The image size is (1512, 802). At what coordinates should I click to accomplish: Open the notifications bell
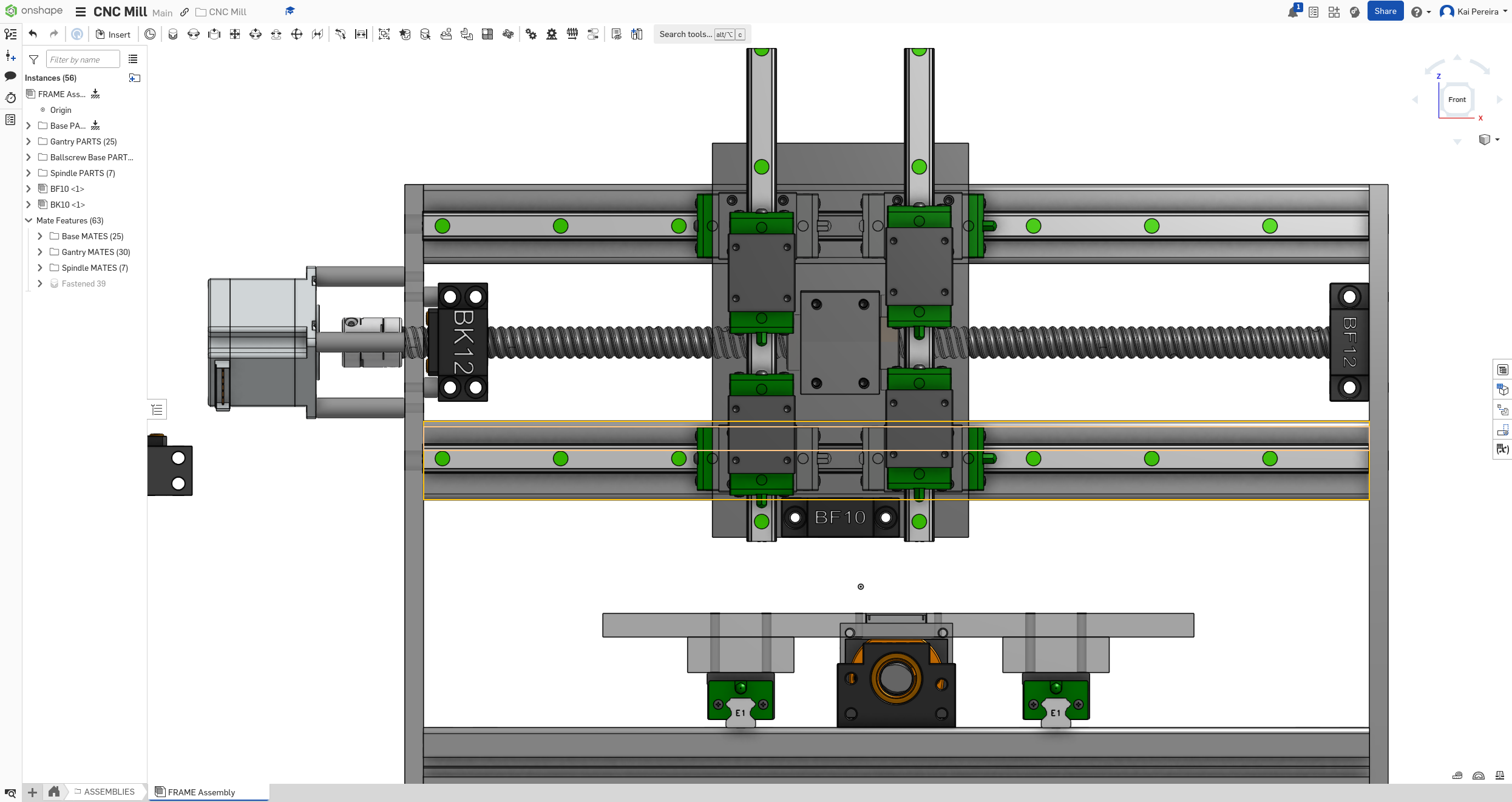coord(1292,12)
